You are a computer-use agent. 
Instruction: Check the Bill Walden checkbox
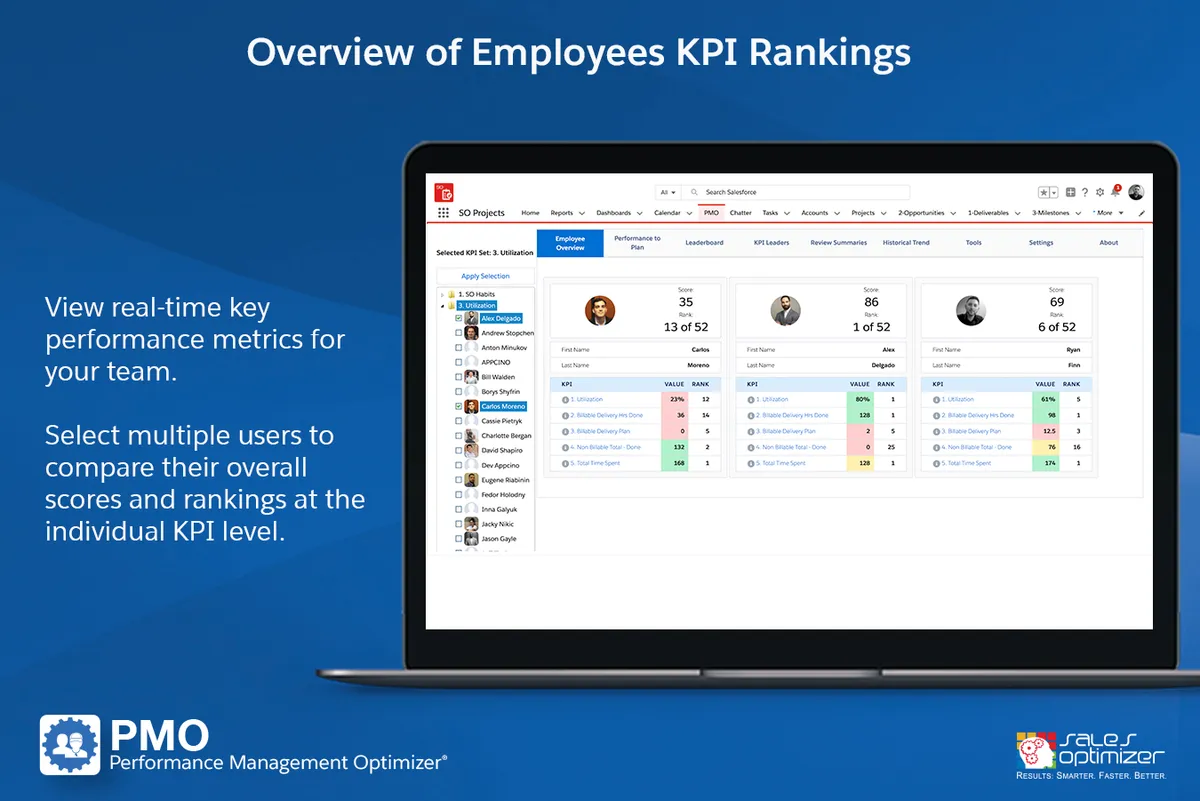pyautogui.click(x=459, y=377)
